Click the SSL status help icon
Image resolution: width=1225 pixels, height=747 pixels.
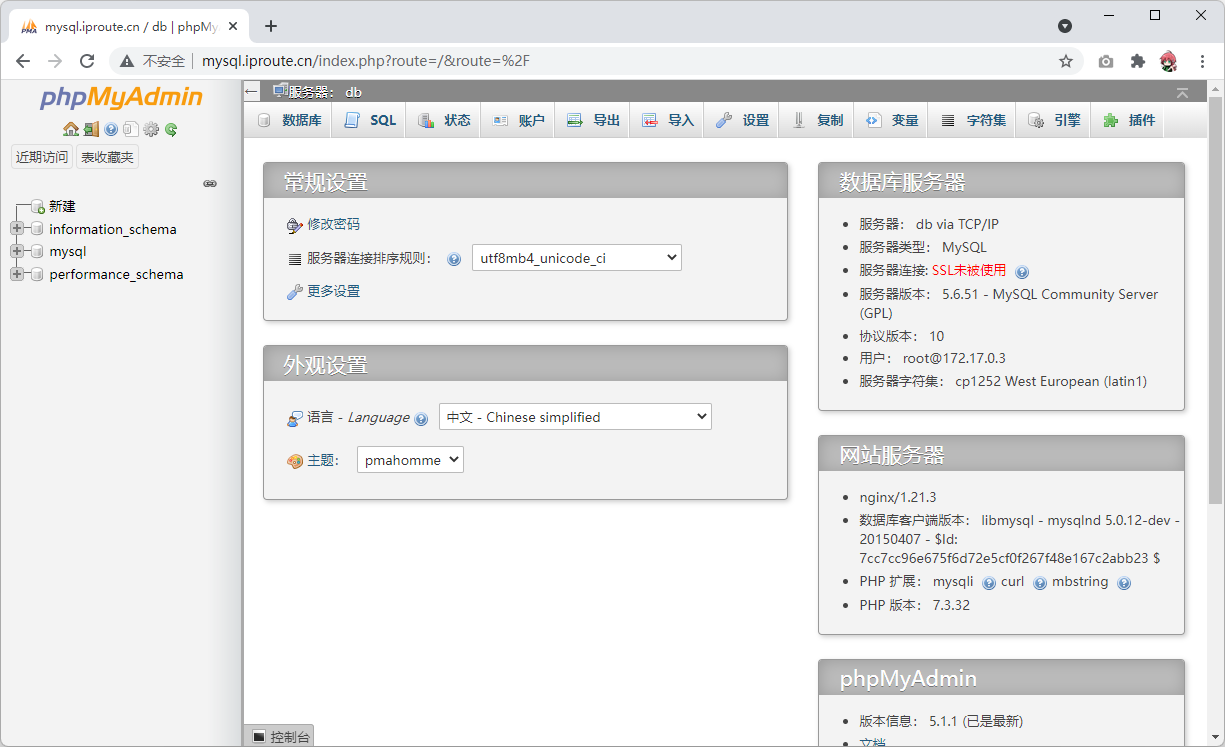[1022, 271]
